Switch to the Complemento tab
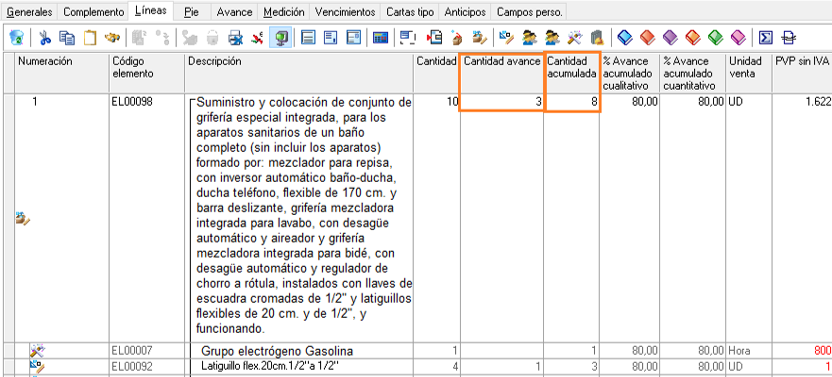The width and height of the screenshot is (832, 377). coord(93,12)
